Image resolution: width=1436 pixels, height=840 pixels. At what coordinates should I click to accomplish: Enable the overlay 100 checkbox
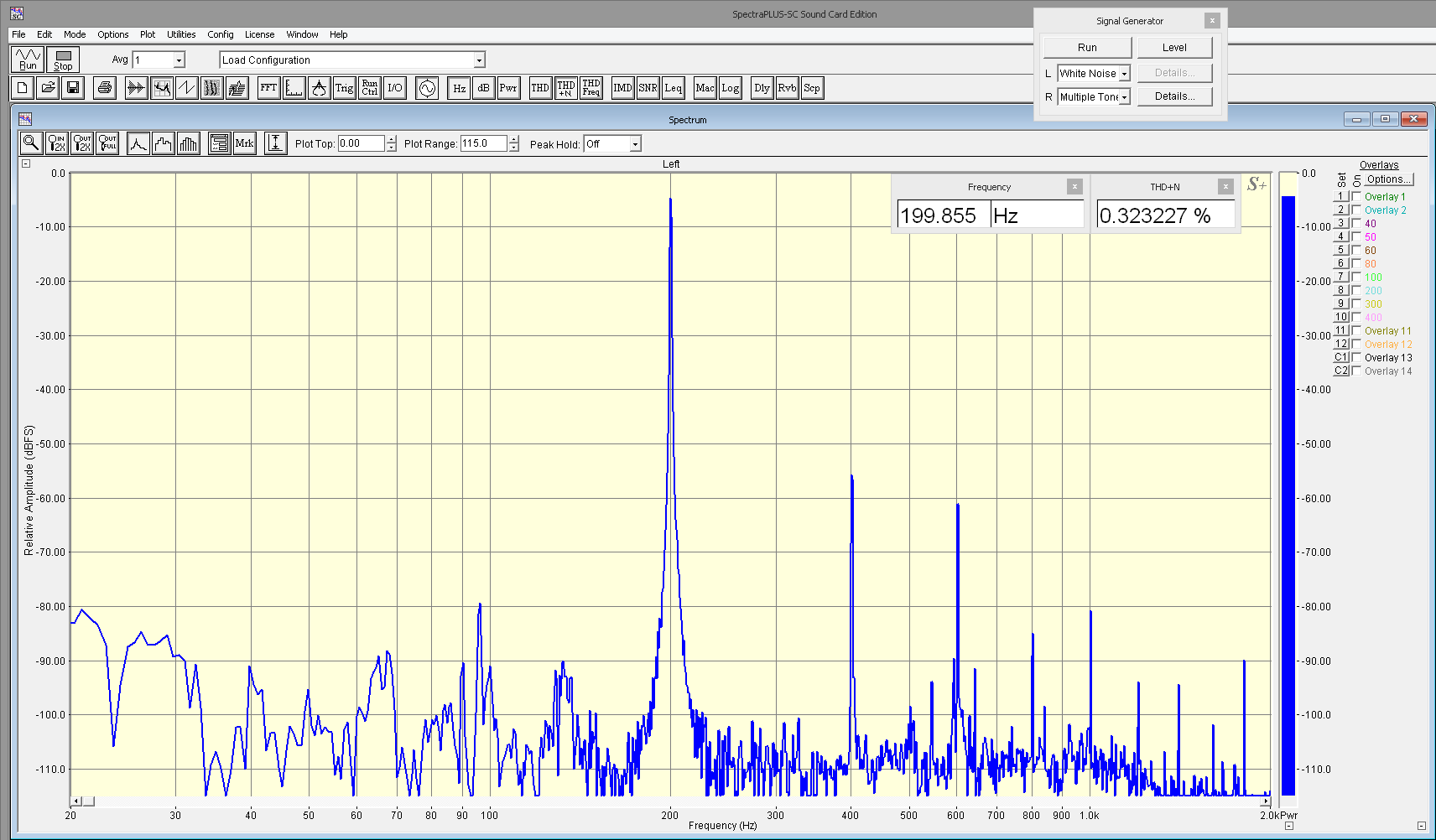pyautogui.click(x=1356, y=277)
